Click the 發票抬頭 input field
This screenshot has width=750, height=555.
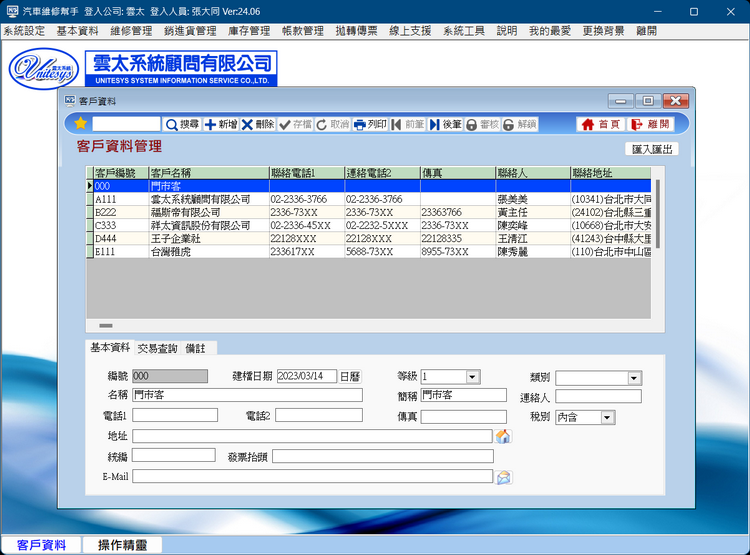[383, 456]
